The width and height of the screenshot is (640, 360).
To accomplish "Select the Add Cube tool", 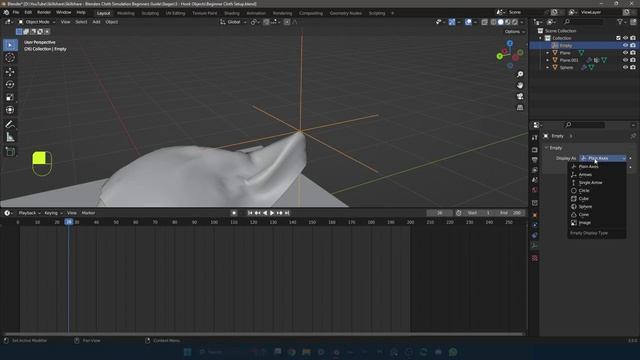I will 10,152.
